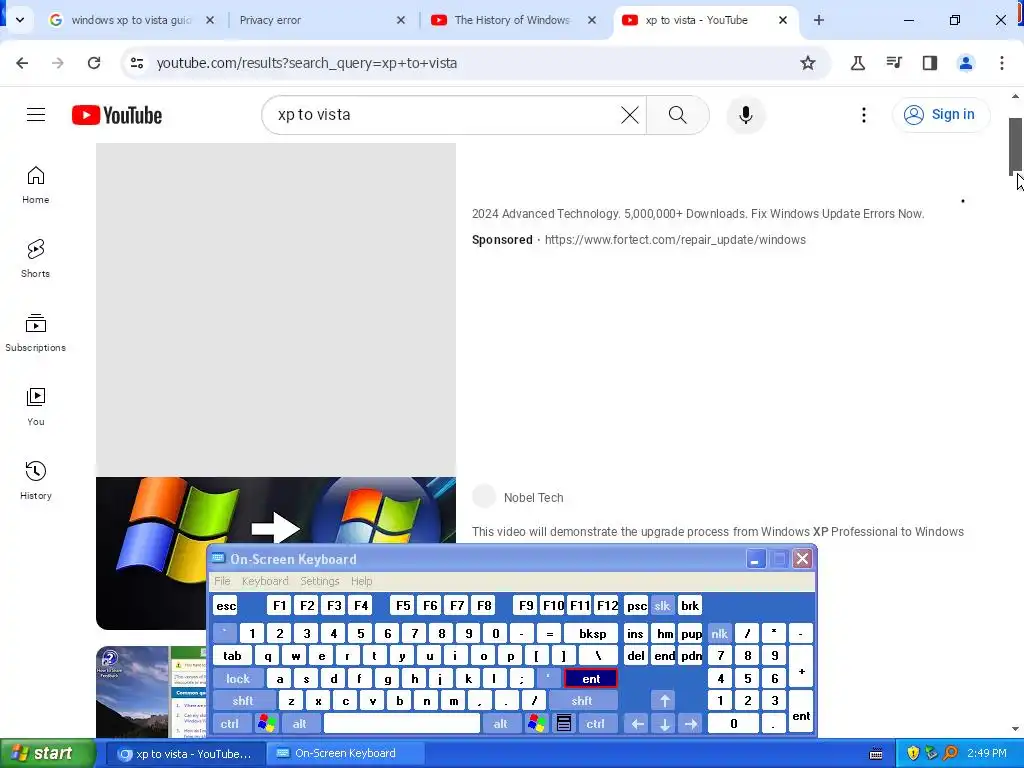Click the Nobel Tech channel avatar
Screen dimensions: 1024x768
484,496
